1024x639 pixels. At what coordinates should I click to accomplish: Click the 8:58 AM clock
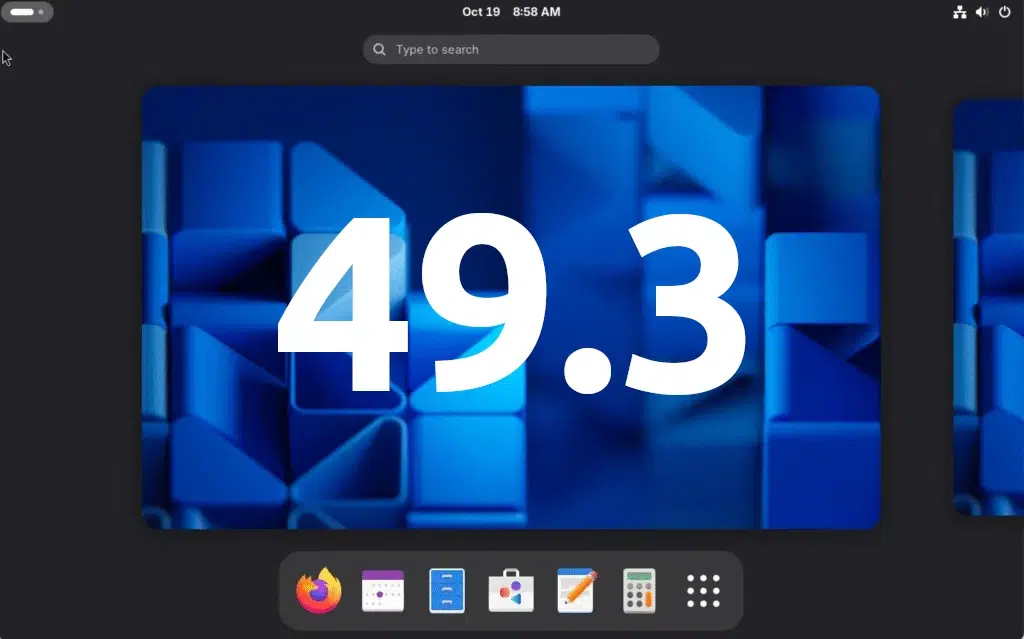point(538,12)
